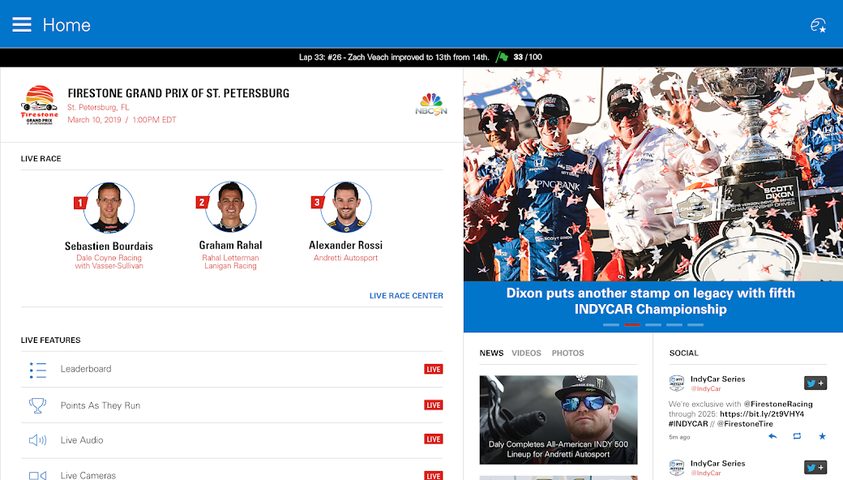Click the '5m ago' tweet timestamp
843x480 pixels.
pos(680,438)
